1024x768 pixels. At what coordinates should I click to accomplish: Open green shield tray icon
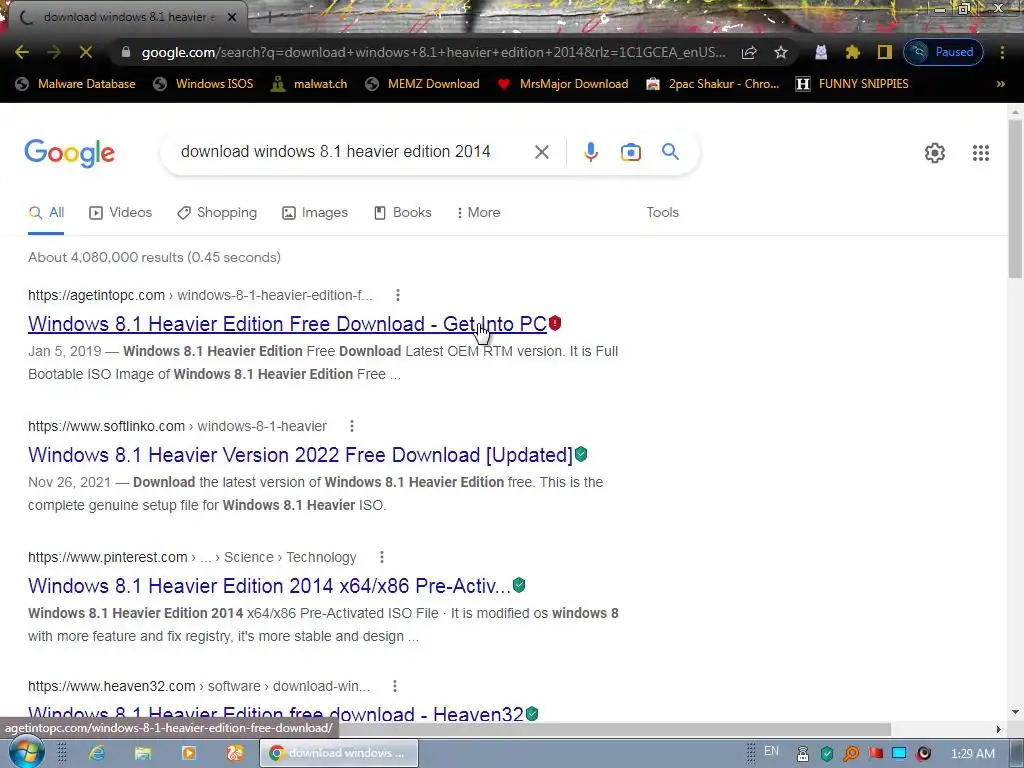click(x=827, y=754)
